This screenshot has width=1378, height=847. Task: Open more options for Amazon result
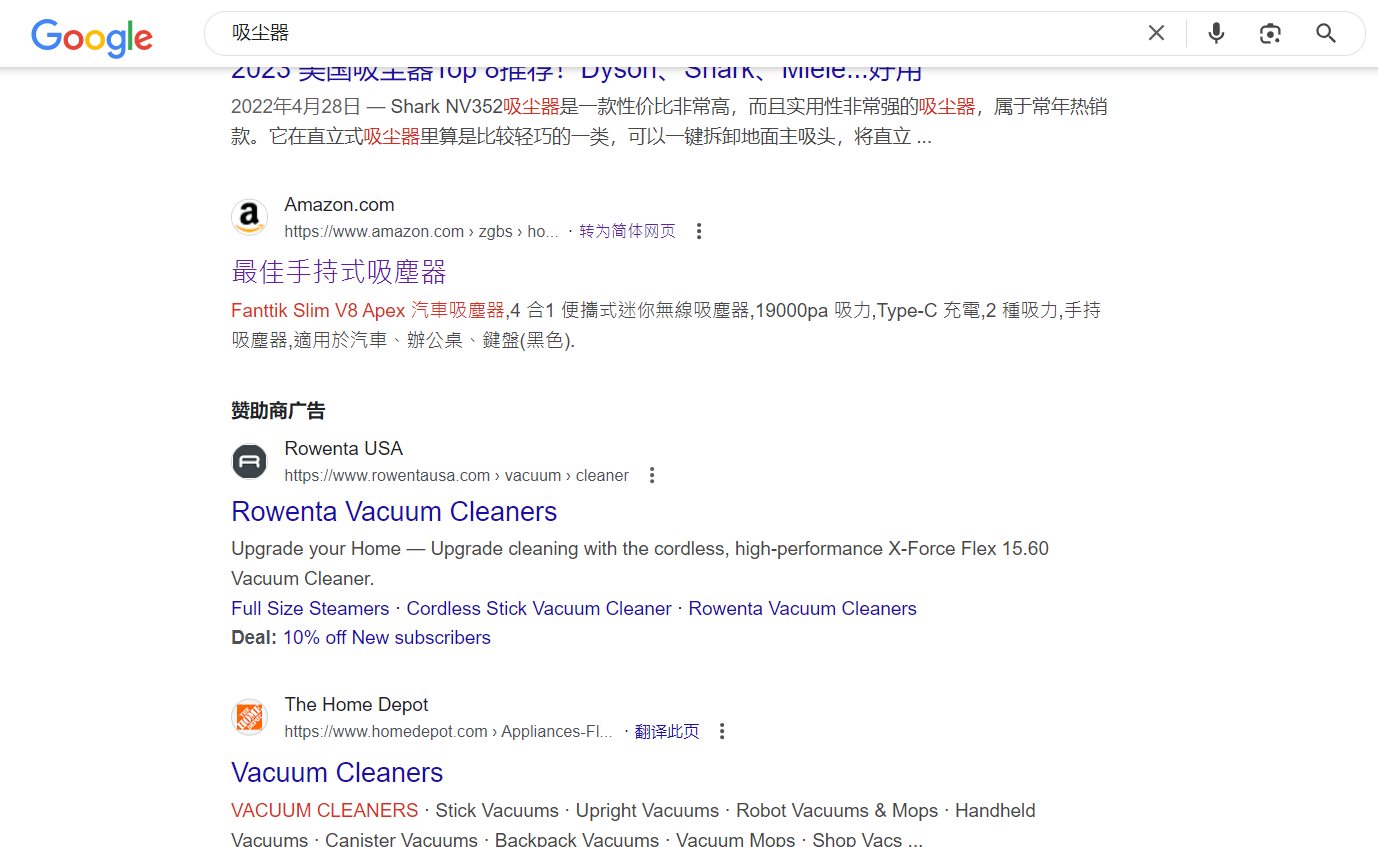[699, 231]
